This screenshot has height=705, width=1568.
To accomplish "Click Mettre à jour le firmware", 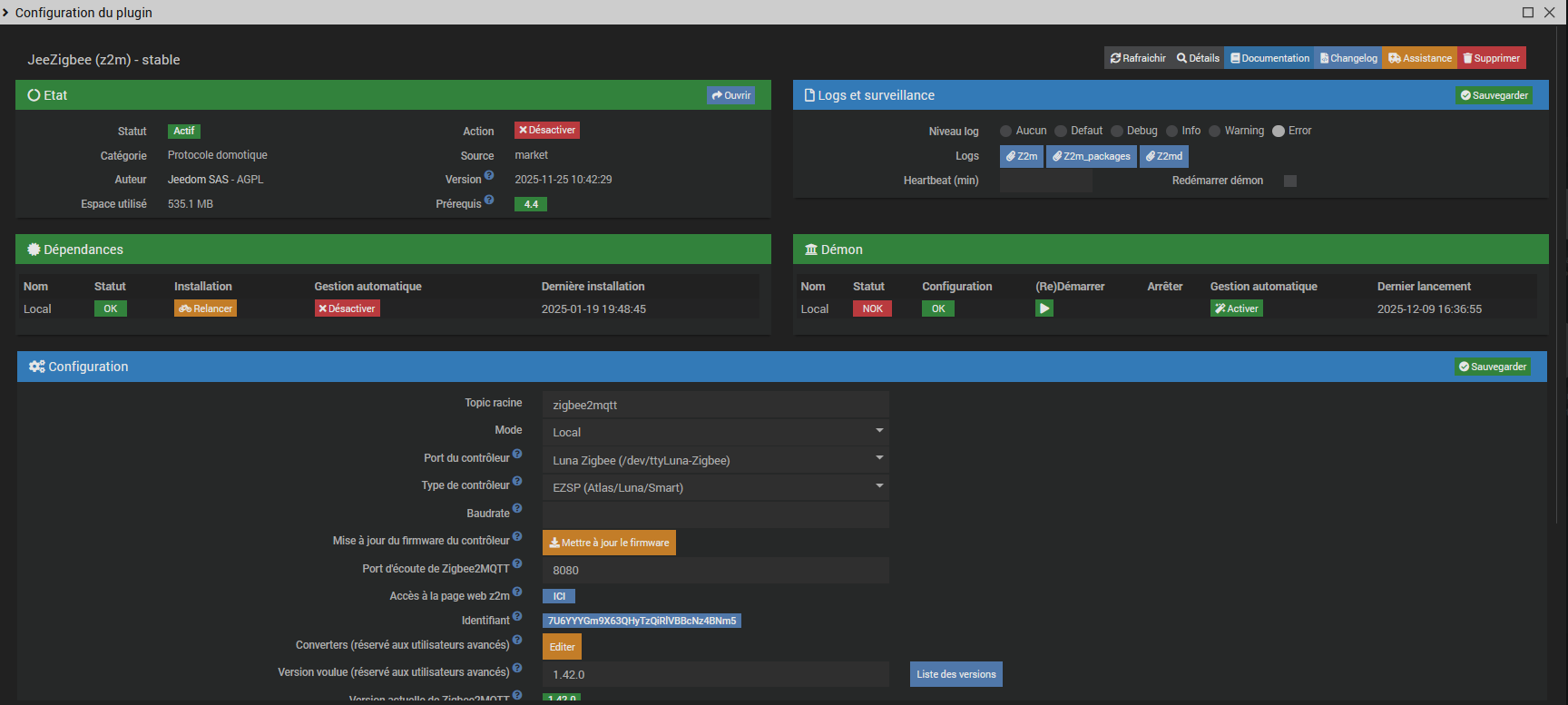I will [x=609, y=543].
